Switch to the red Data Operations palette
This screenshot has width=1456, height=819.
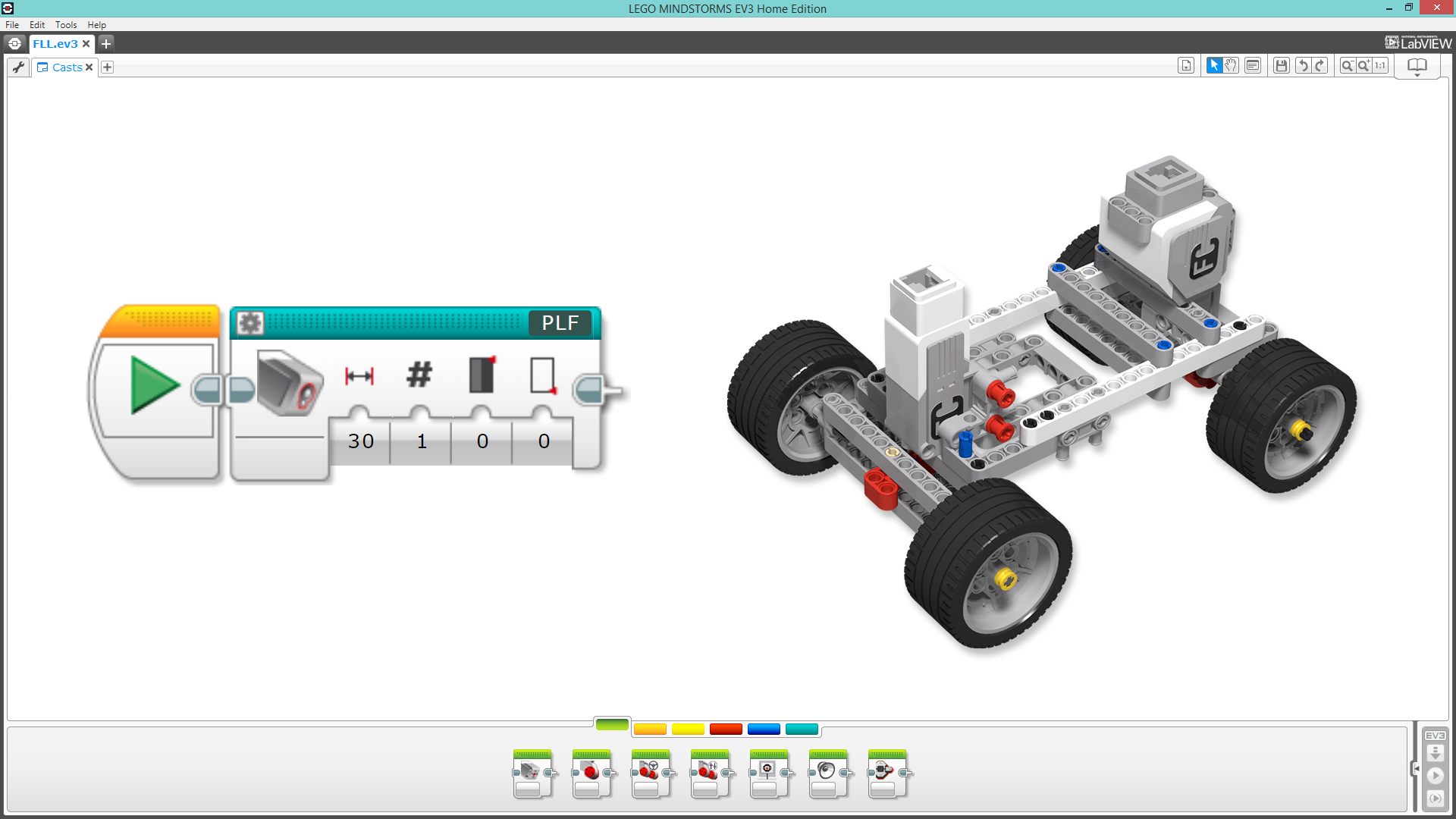pyautogui.click(x=726, y=730)
